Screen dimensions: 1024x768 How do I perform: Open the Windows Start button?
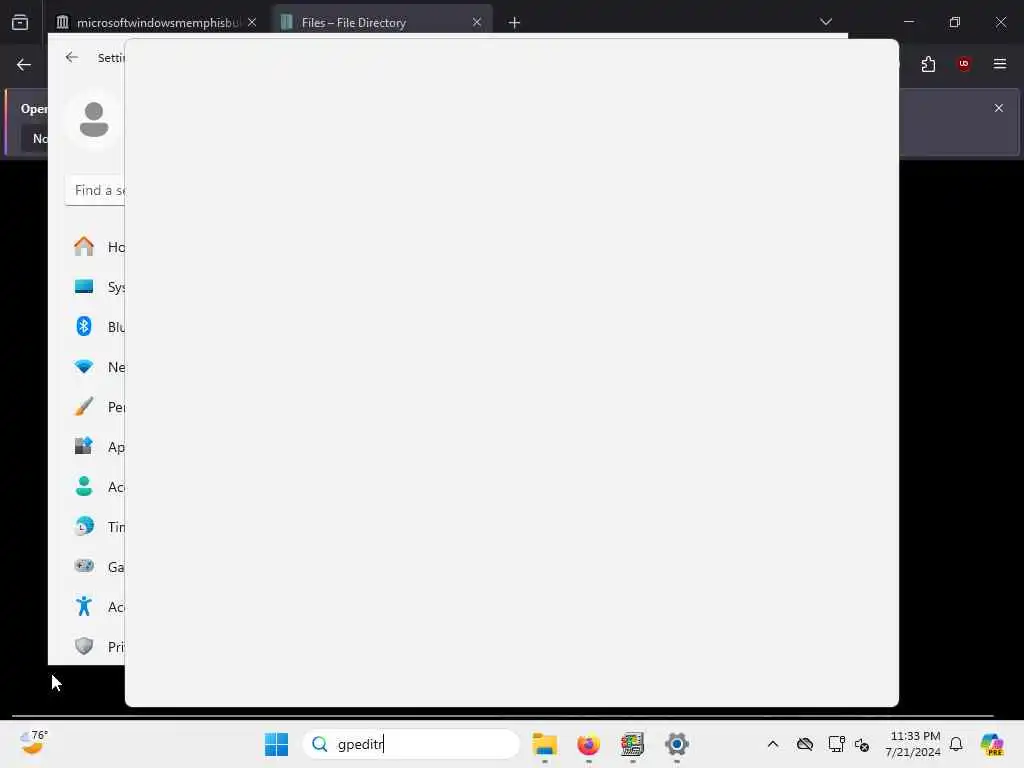[x=276, y=744]
